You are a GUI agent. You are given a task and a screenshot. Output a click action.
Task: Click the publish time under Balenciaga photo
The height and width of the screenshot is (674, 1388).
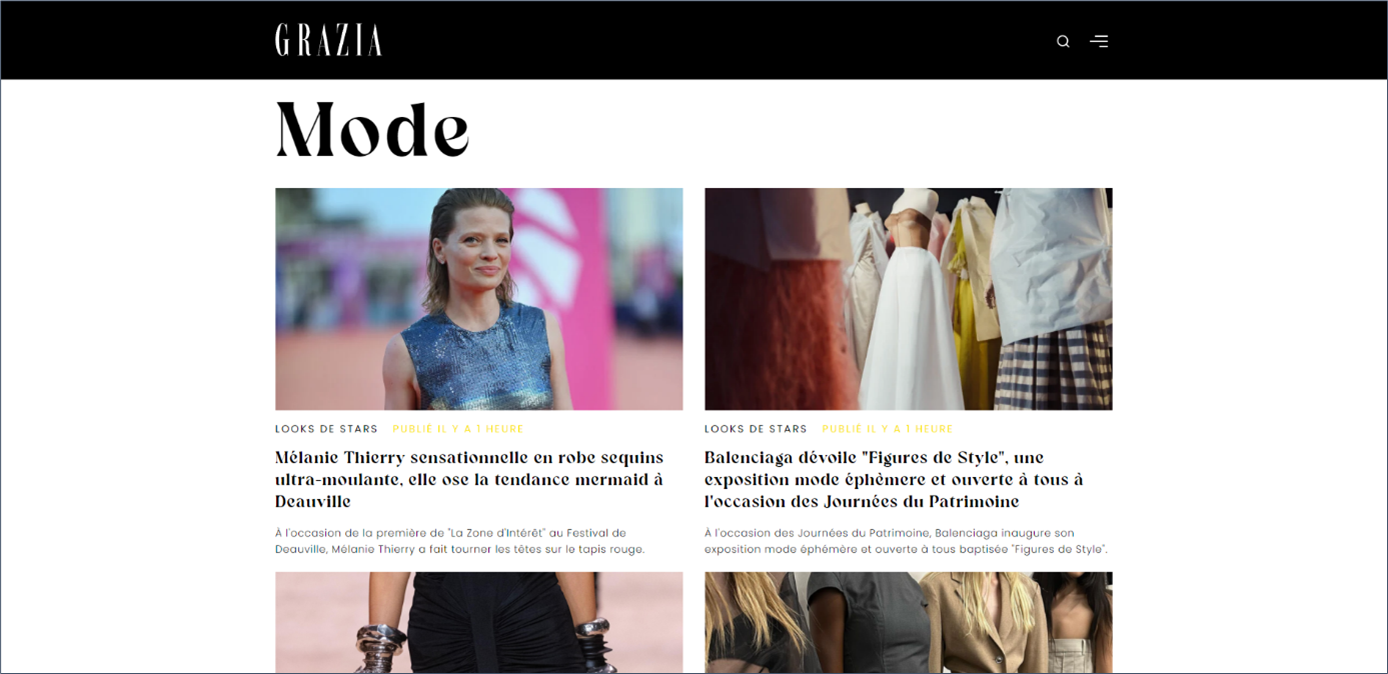887,429
